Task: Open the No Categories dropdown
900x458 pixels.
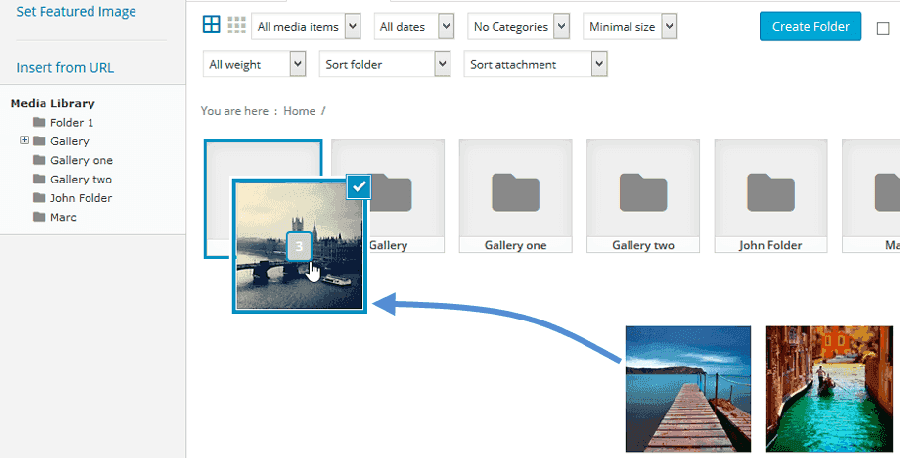Action: coord(518,27)
